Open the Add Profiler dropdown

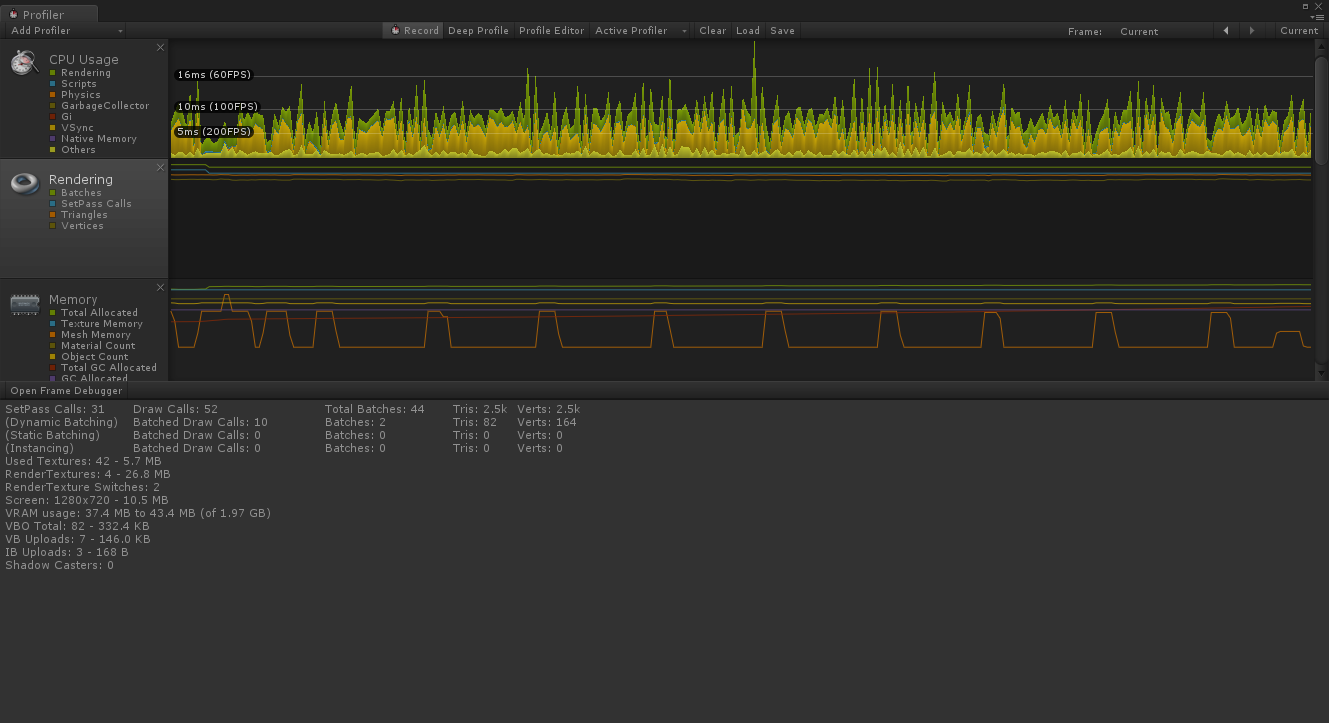coord(66,31)
